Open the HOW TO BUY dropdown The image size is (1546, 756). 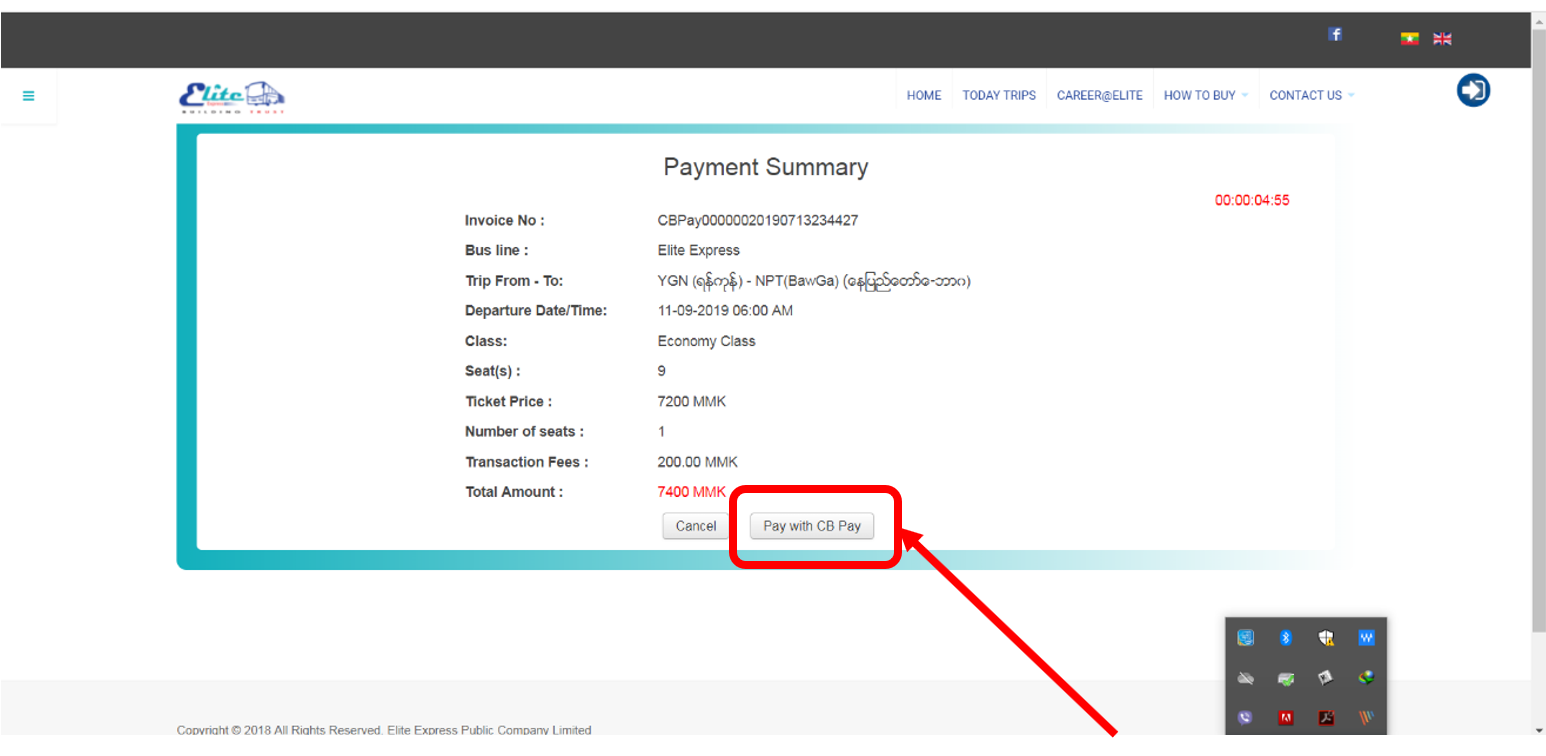1200,95
